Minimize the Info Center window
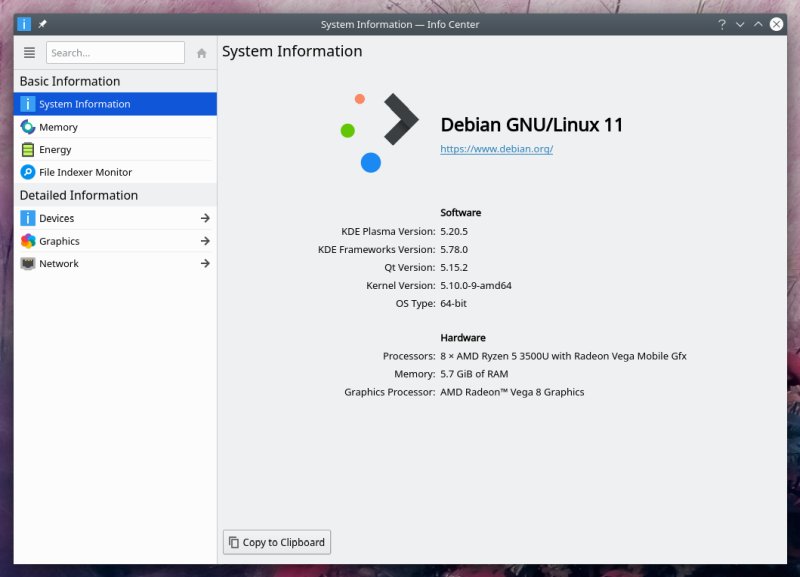800x577 pixels. tap(740, 24)
